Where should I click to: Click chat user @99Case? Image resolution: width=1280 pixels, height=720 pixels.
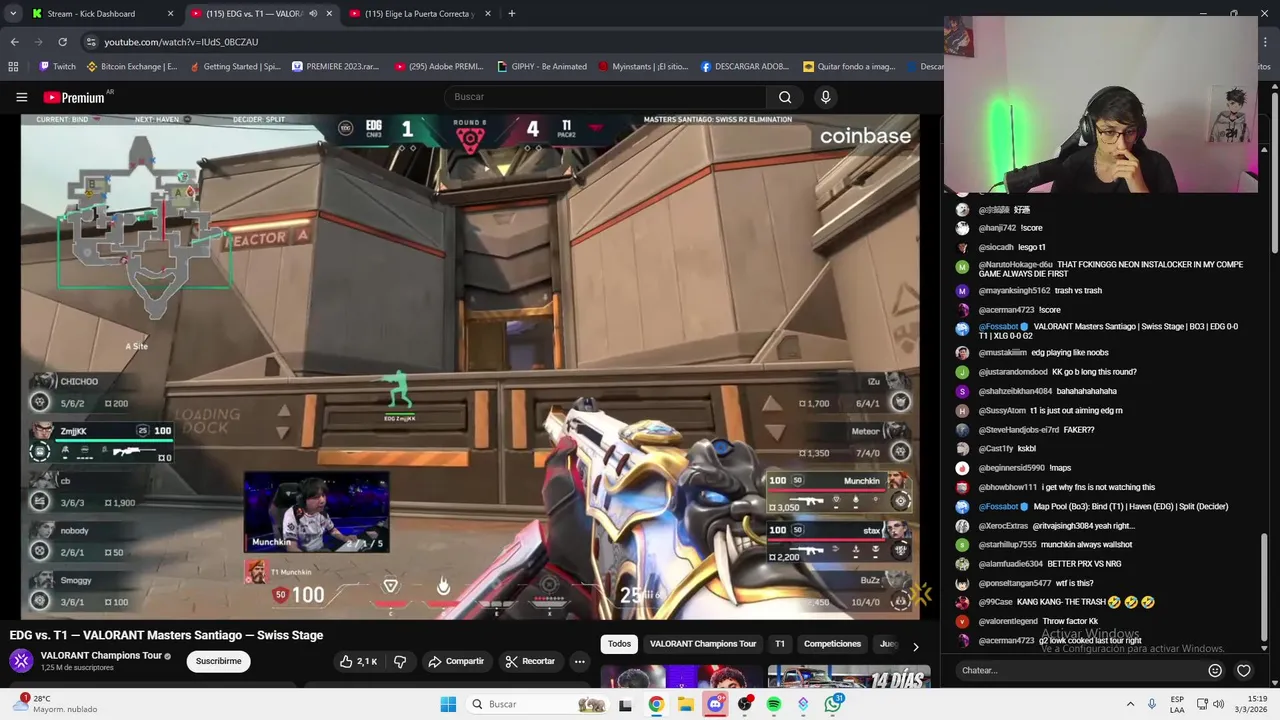995,603
